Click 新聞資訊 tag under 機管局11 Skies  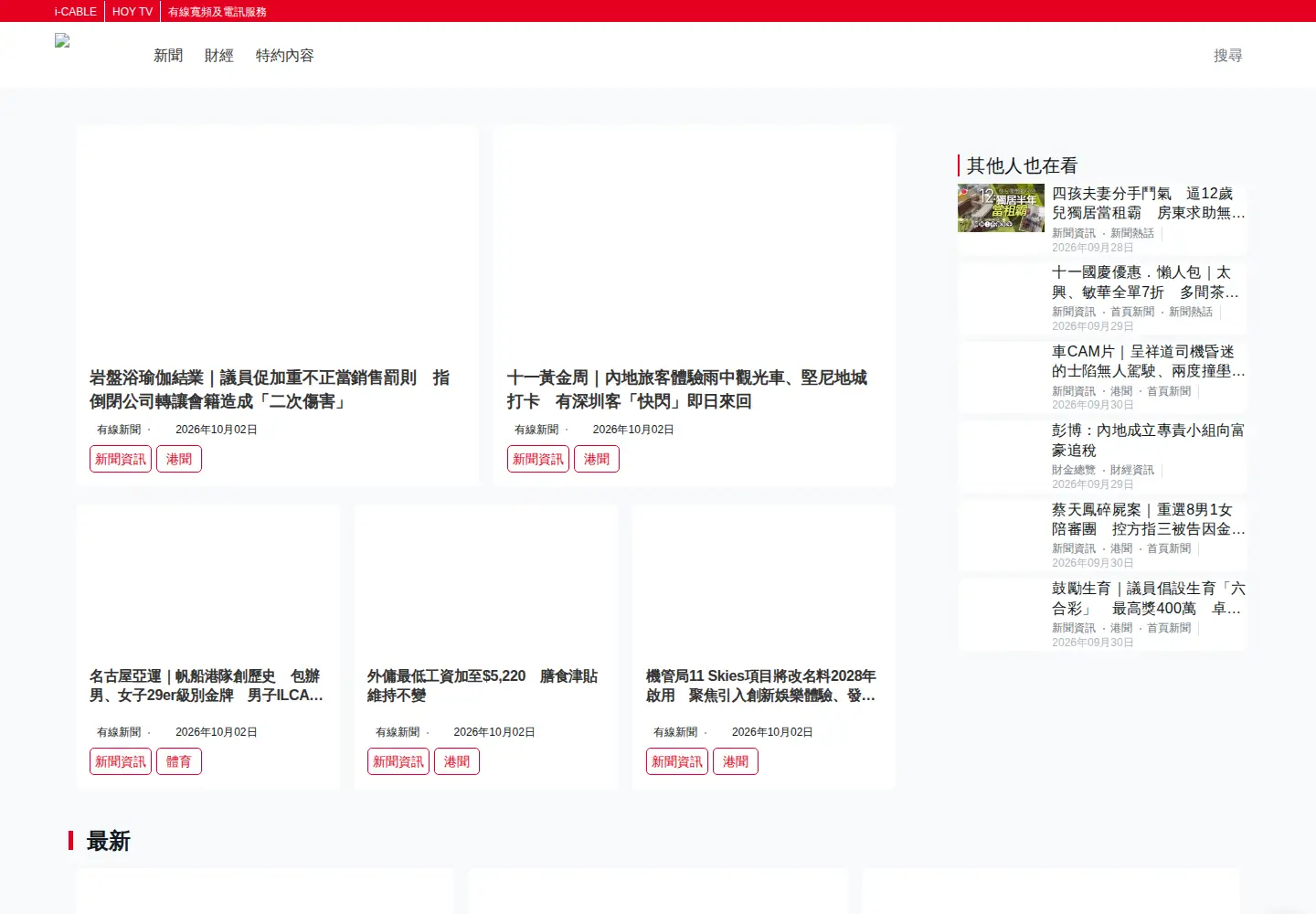(x=677, y=761)
